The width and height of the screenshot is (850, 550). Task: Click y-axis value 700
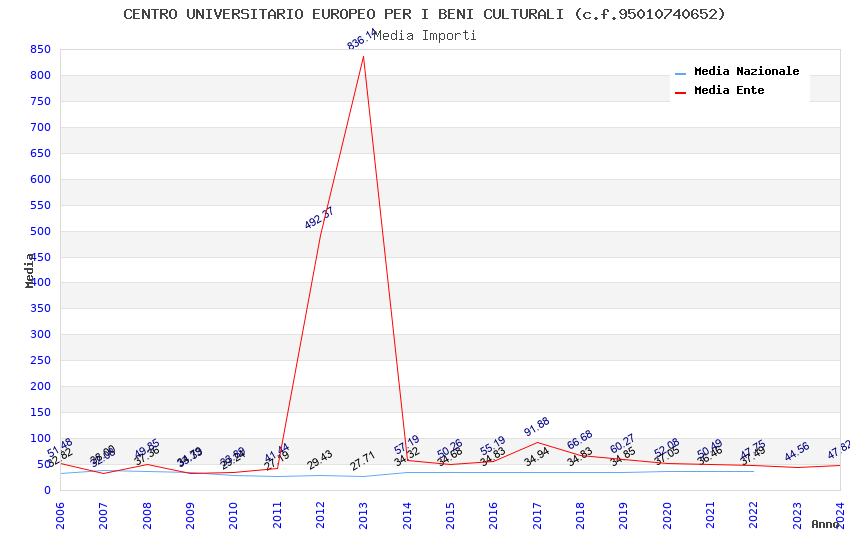click(x=41, y=127)
